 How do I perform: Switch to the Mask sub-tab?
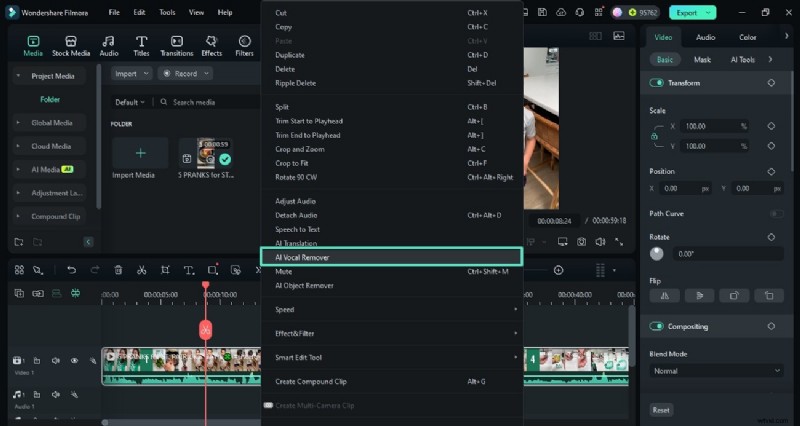pos(702,59)
